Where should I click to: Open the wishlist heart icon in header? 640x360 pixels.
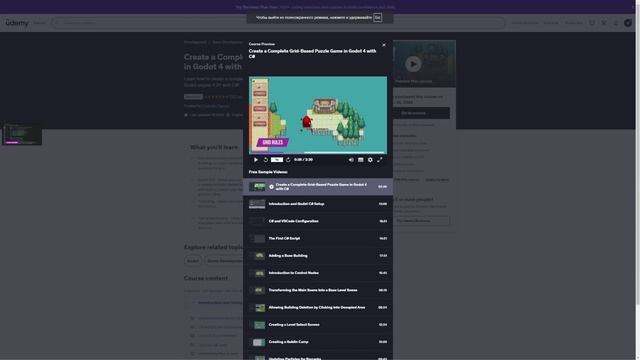coord(592,23)
